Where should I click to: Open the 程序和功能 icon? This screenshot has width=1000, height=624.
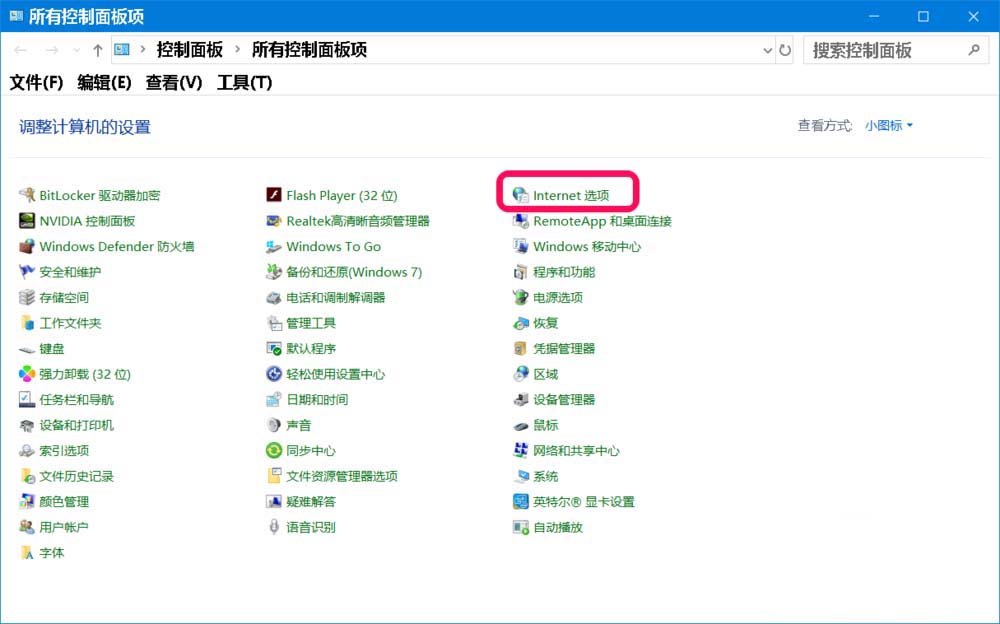tap(520, 272)
